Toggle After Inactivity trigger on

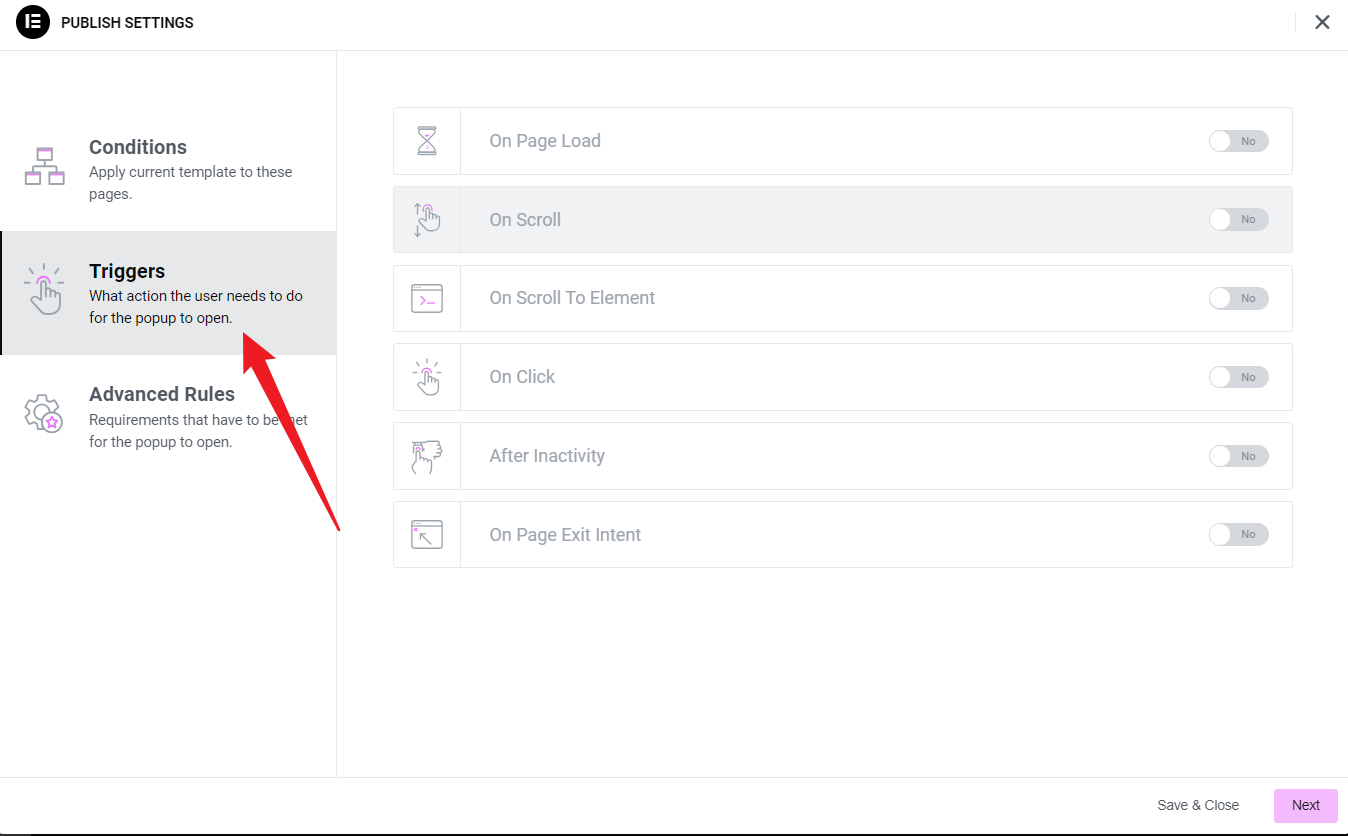pyautogui.click(x=1238, y=456)
